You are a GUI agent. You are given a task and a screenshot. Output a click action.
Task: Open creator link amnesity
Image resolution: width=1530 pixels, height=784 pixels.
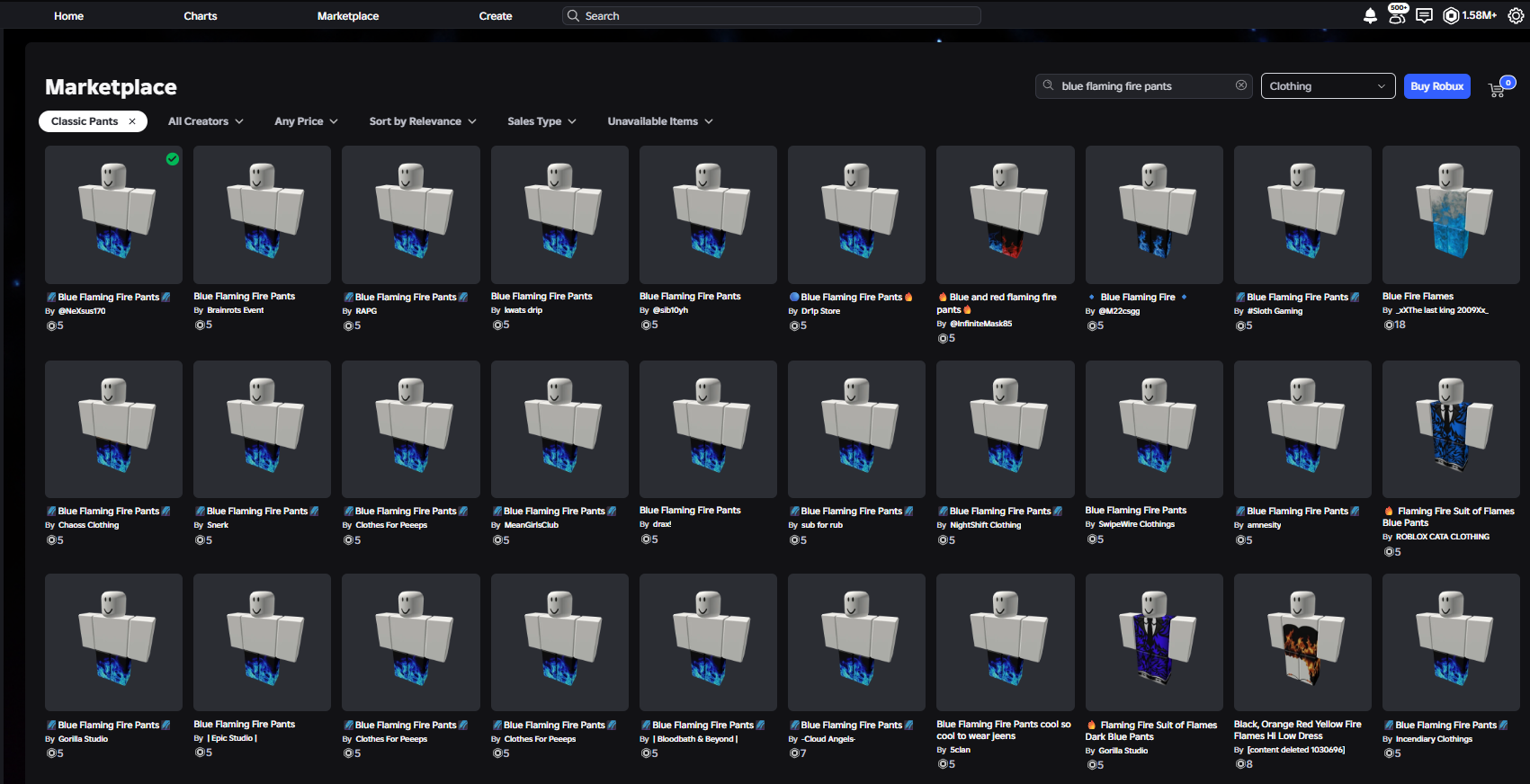click(x=1264, y=525)
